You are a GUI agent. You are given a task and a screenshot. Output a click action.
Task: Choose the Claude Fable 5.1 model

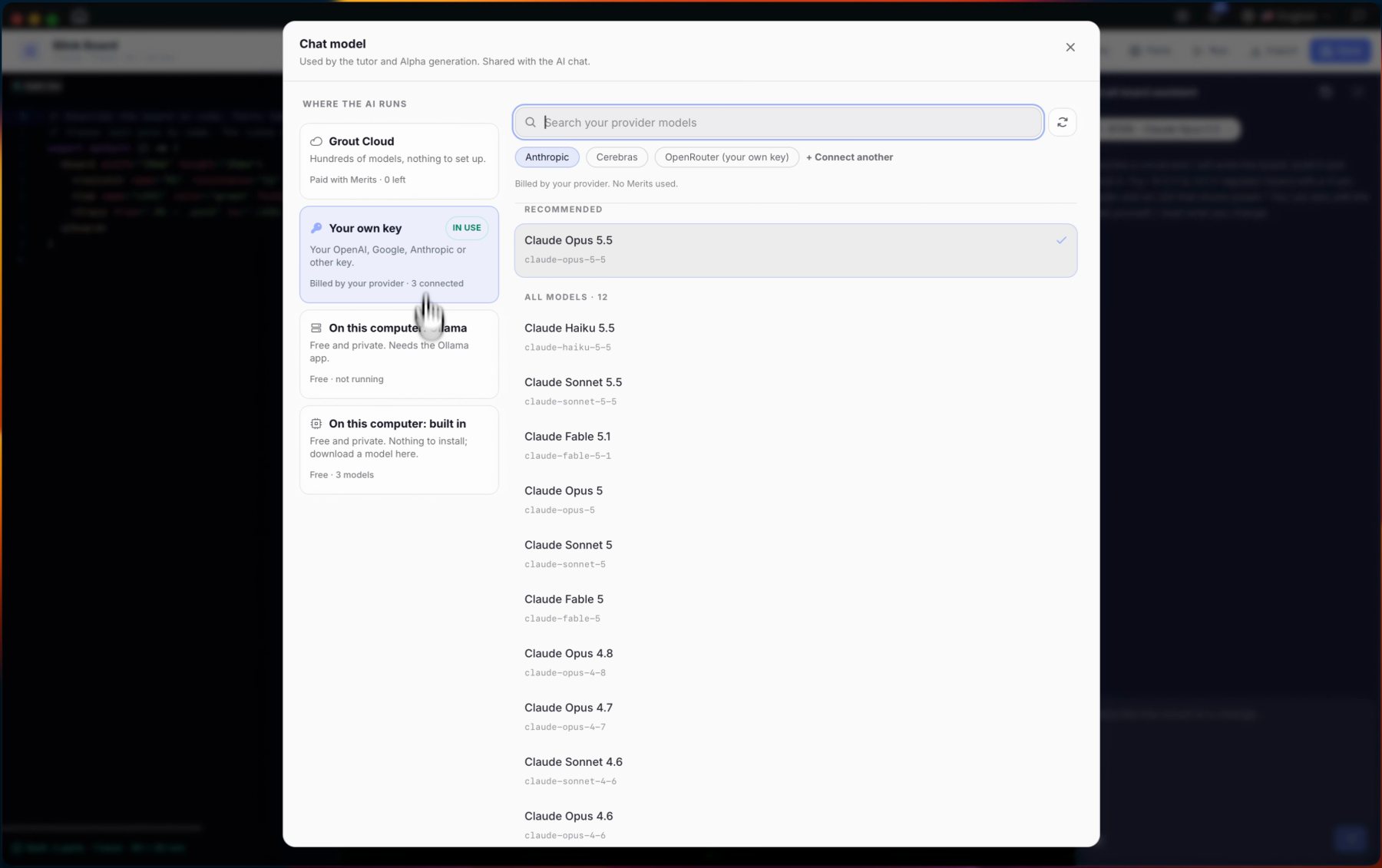coord(795,446)
